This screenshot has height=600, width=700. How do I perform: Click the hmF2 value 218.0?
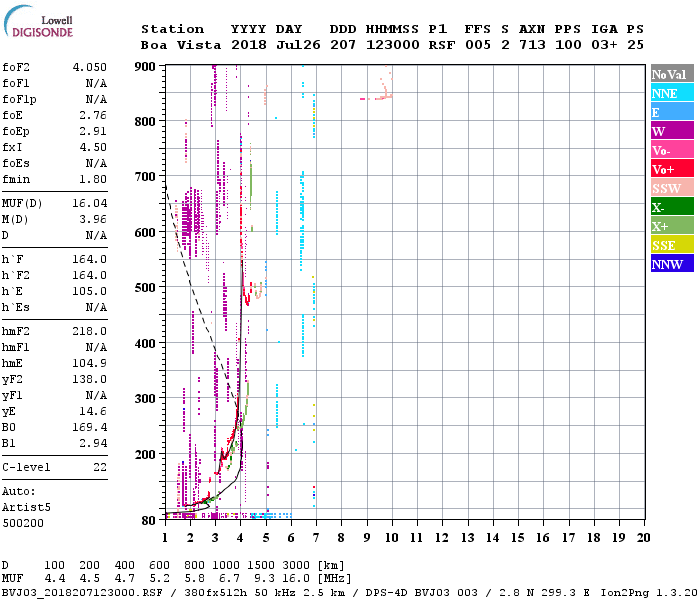point(90,331)
